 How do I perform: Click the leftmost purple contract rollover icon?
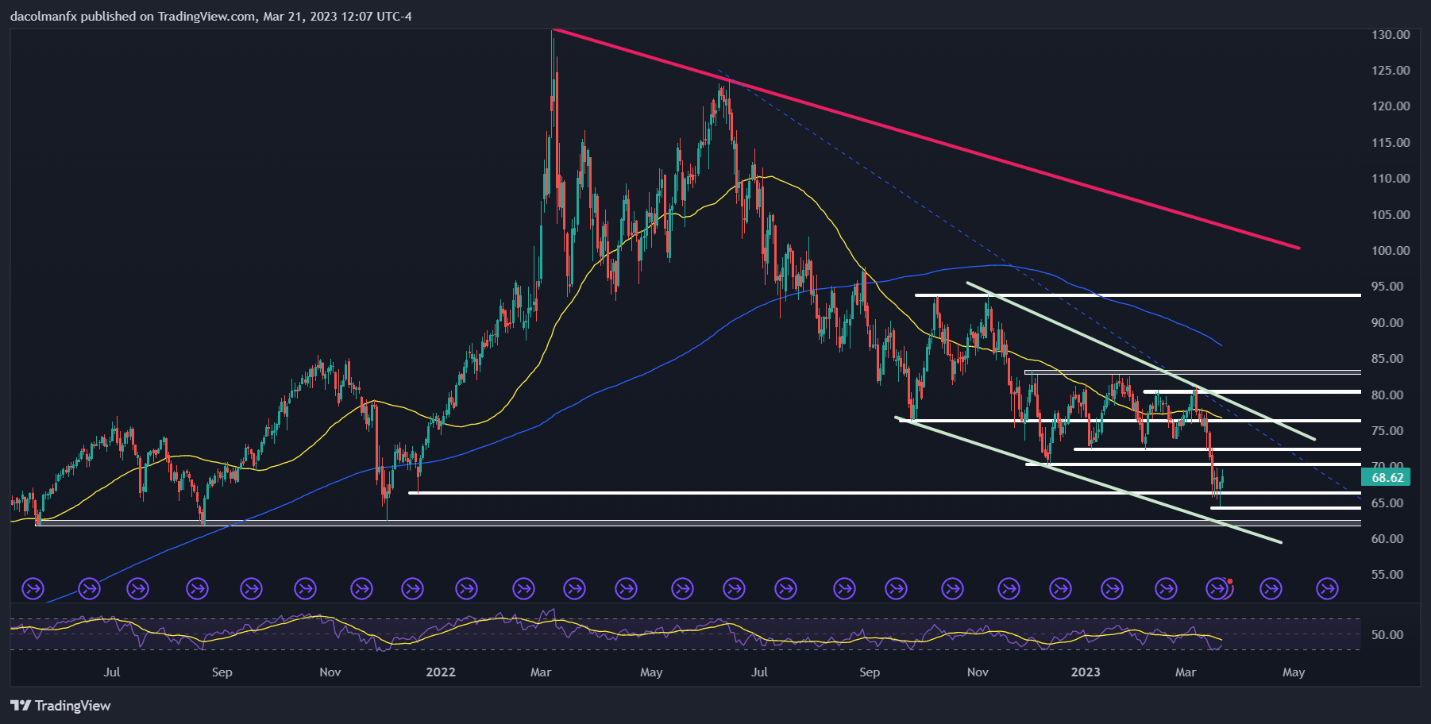[31, 588]
